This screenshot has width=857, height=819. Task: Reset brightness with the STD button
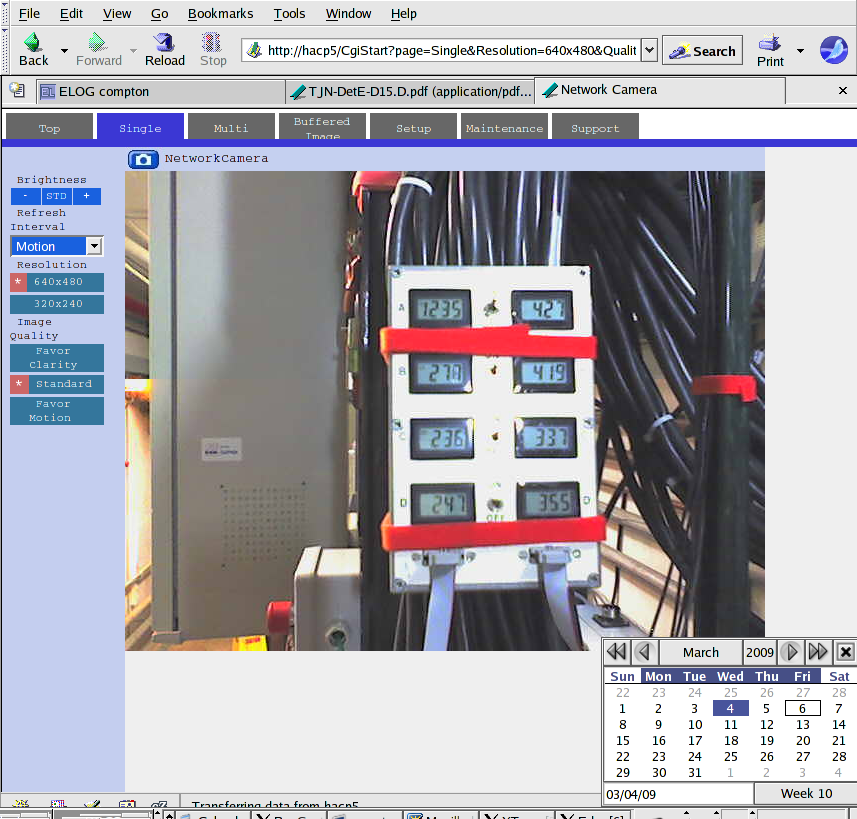[56, 196]
